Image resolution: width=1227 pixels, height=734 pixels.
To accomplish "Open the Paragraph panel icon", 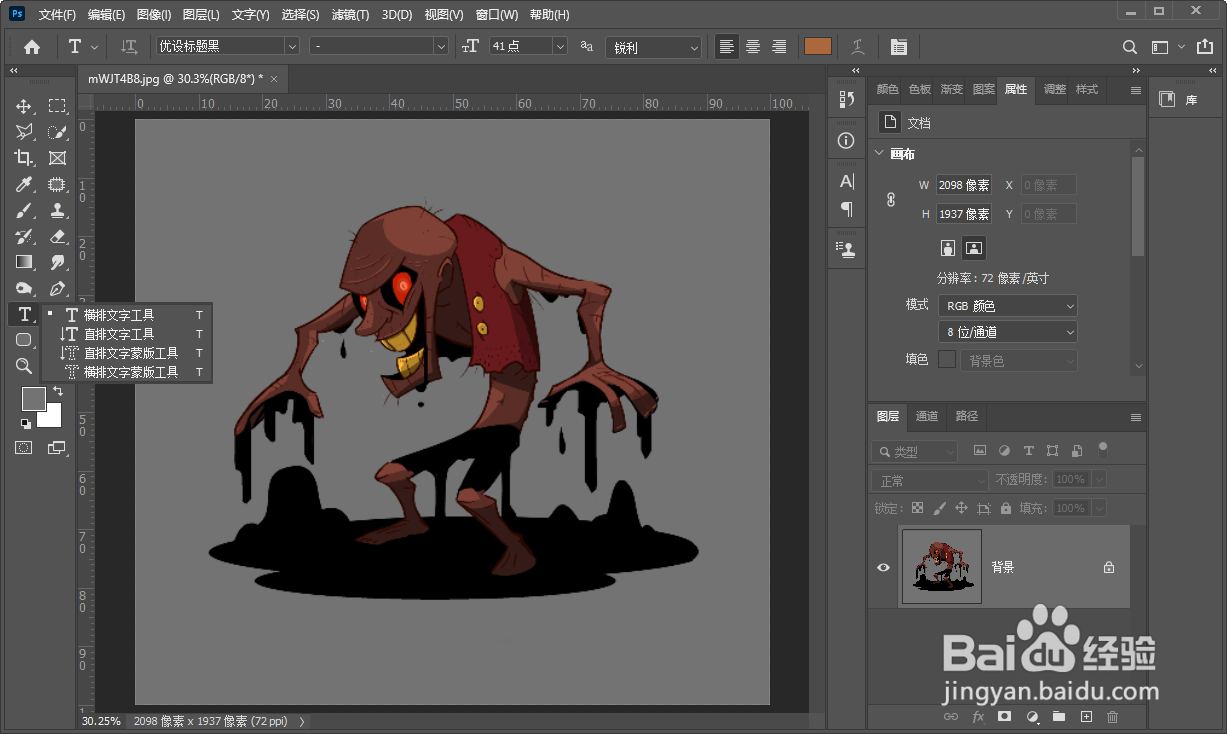I will (x=847, y=209).
